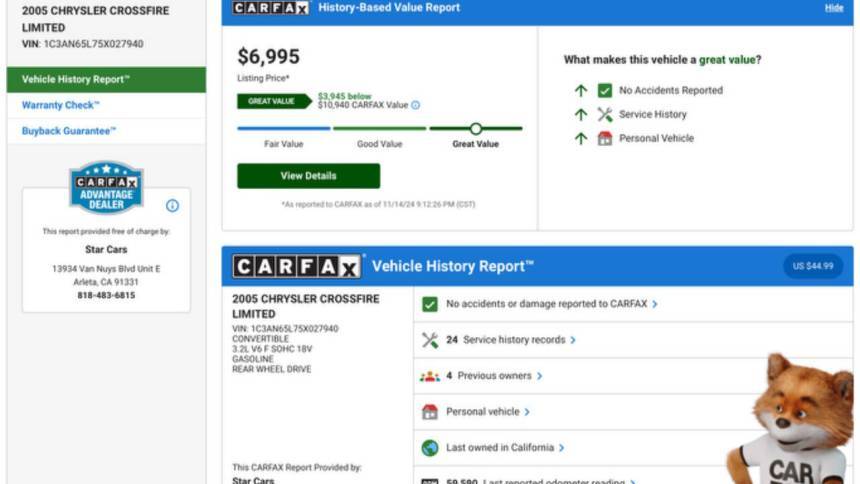Viewport: 860px width, 484px height.
Task: Click the info icon next to CARFAX Value
Action: (x=416, y=105)
